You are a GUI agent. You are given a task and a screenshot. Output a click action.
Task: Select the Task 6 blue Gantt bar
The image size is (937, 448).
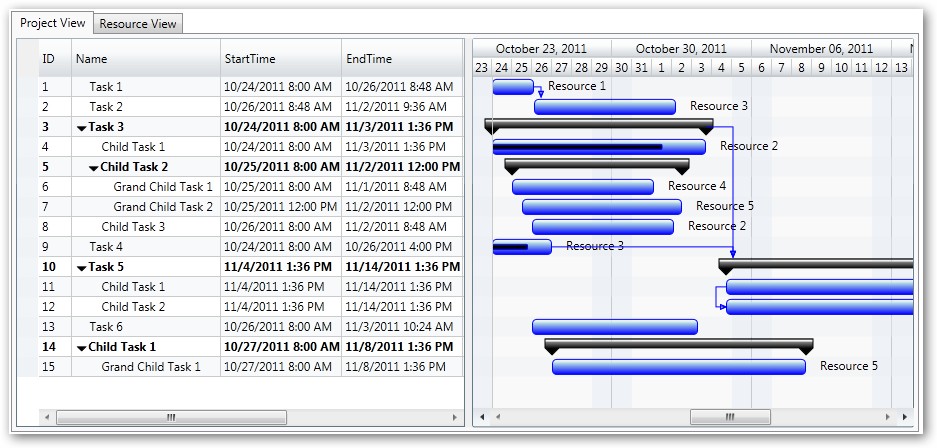click(x=614, y=327)
